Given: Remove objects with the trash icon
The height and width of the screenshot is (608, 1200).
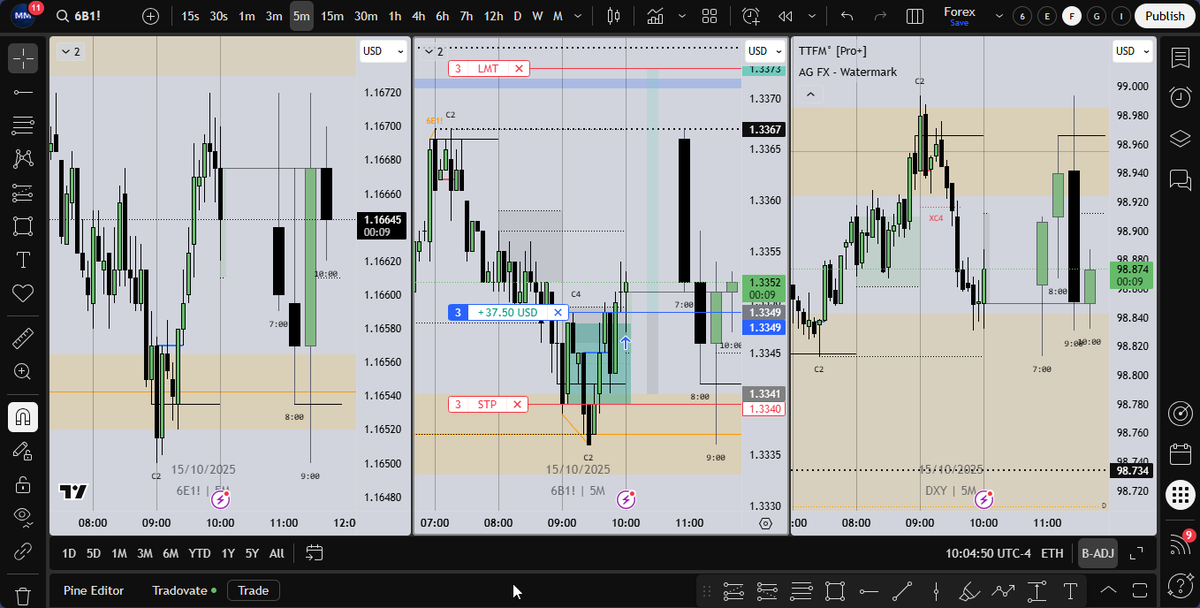Looking at the screenshot, I should (x=23, y=595).
